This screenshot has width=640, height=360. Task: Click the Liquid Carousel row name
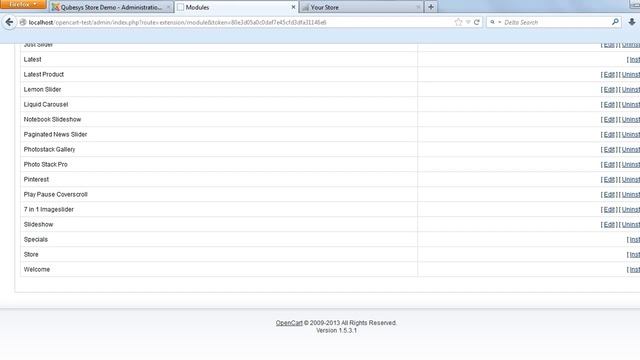pos(46,104)
